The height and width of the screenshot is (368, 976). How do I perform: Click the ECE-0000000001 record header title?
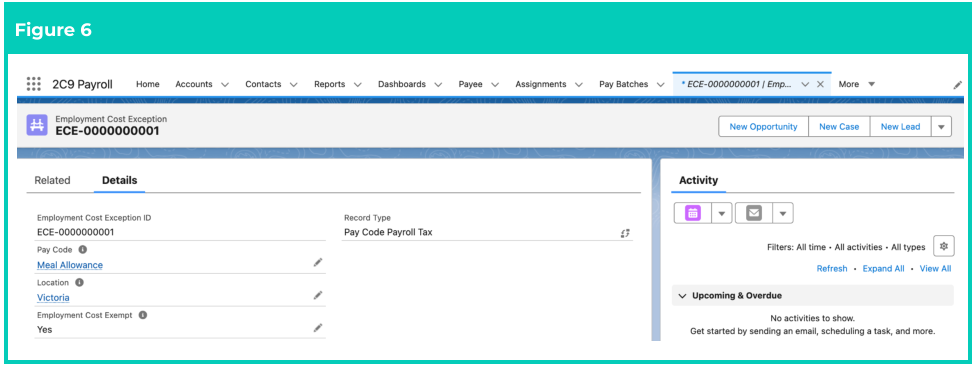pos(107,131)
